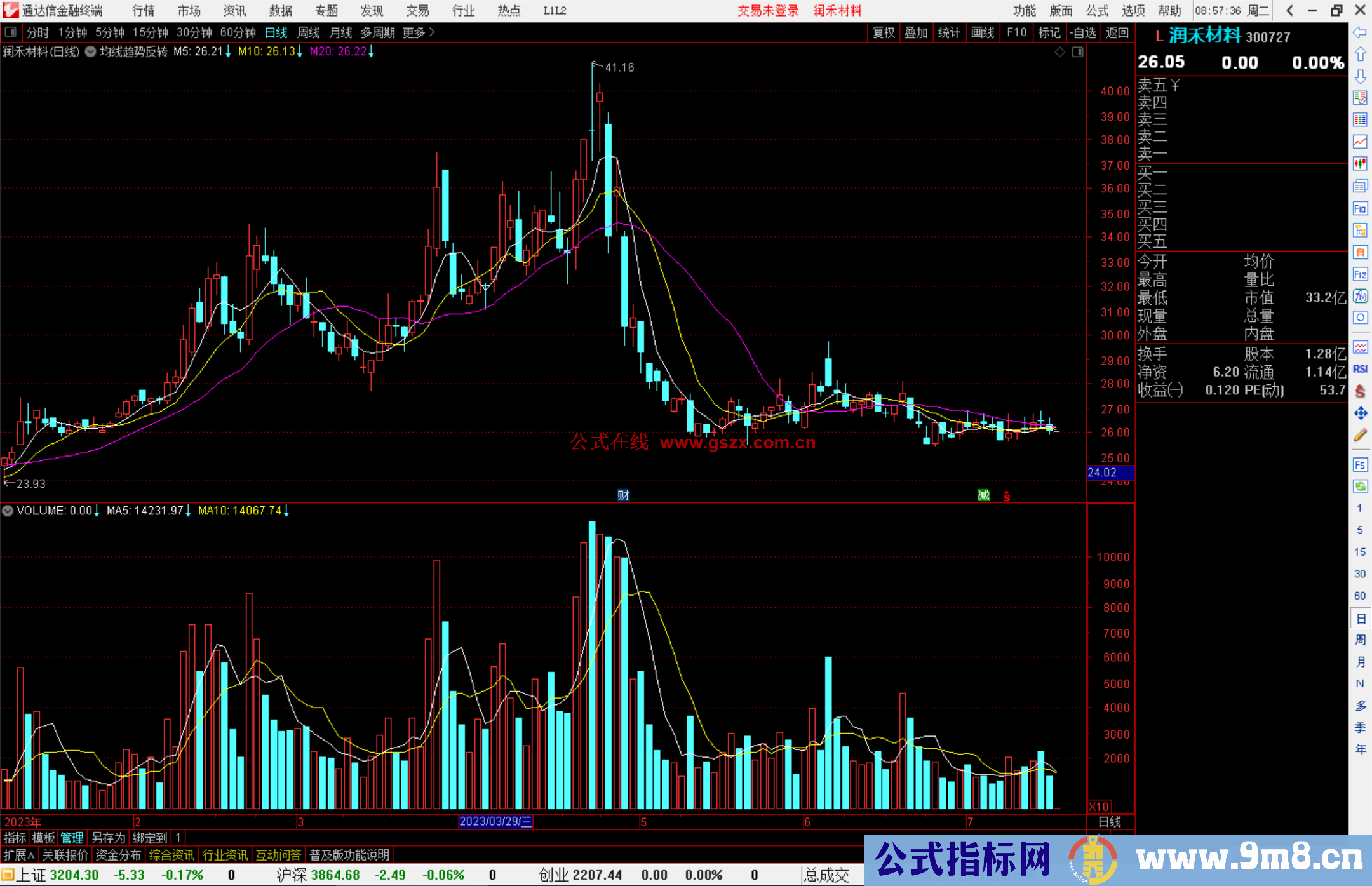Click the candlestick chart icon in sidebar
The image size is (1372, 886).
tap(1360, 163)
